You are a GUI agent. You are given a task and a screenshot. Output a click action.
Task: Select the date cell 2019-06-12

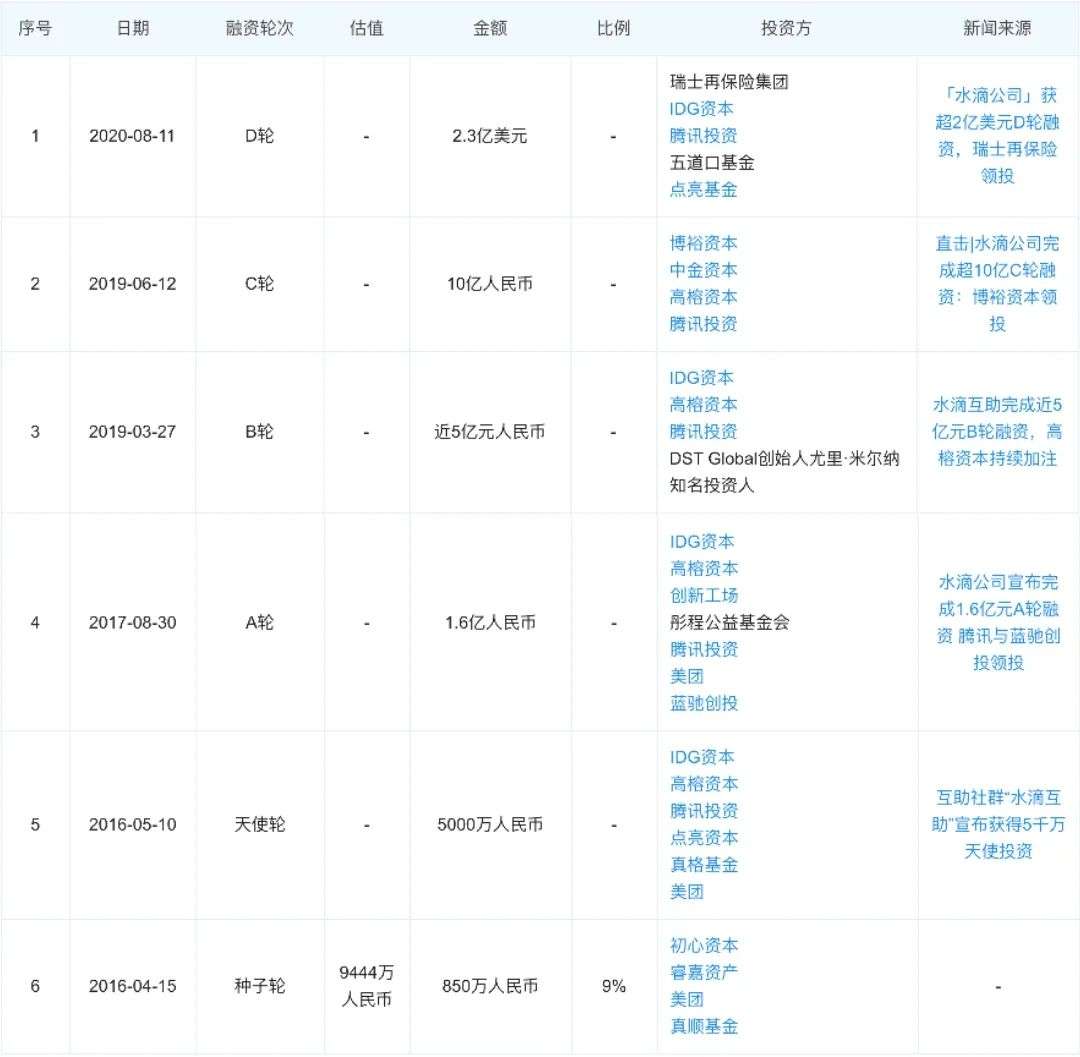[x=132, y=284]
